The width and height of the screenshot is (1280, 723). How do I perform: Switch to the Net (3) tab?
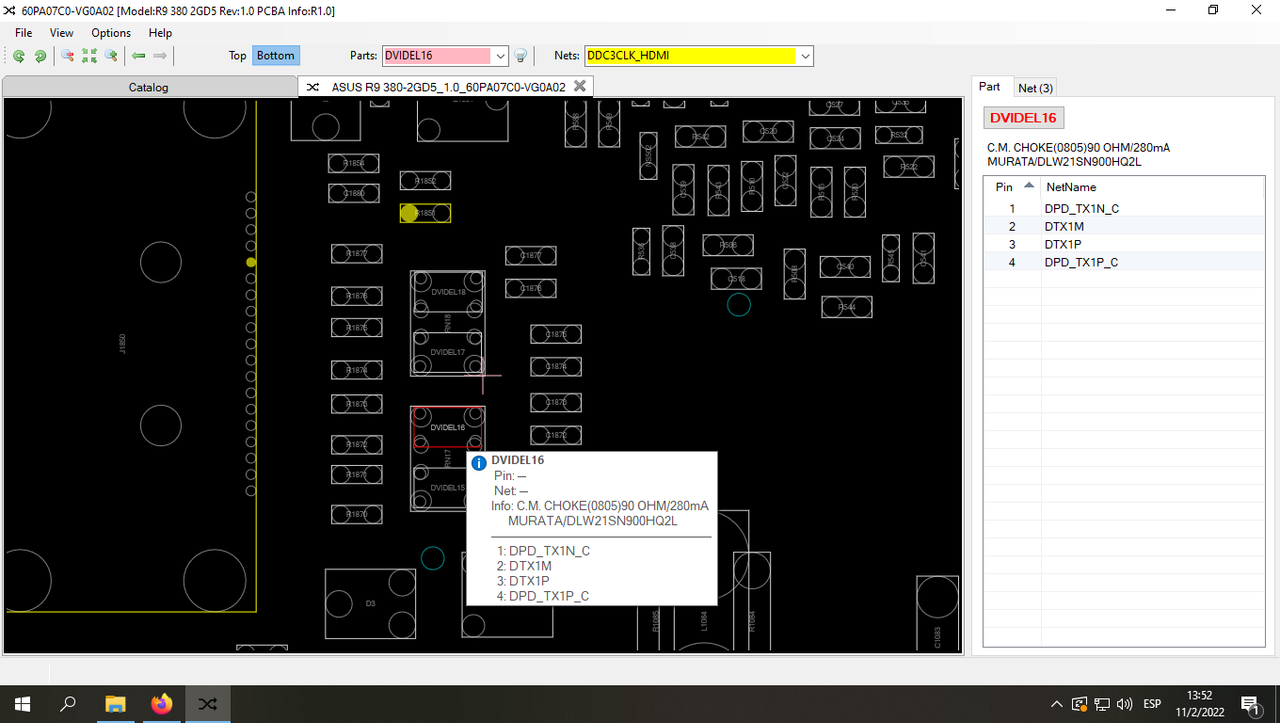tap(1035, 88)
